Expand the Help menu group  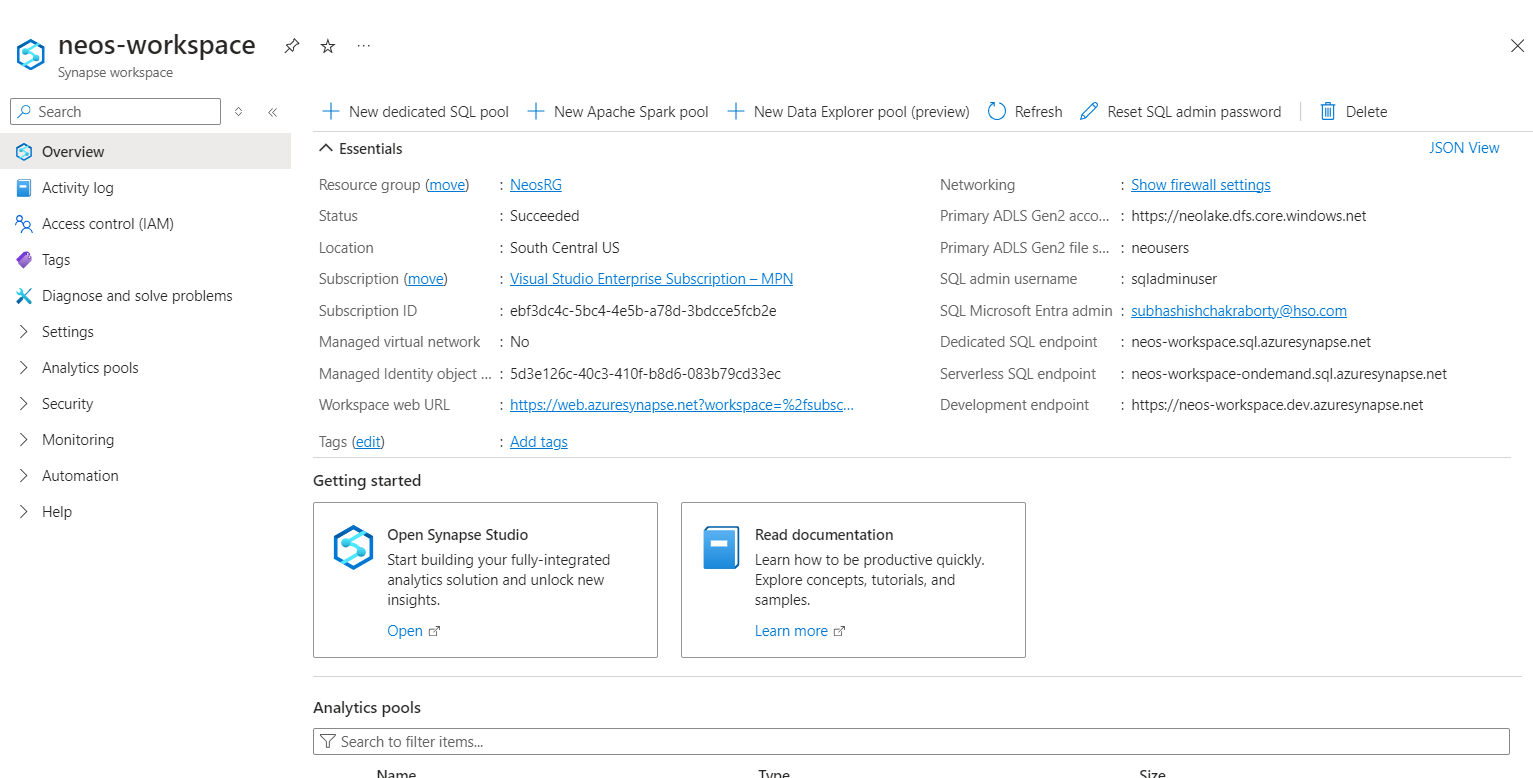pyautogui.click(x=24, y=512)
